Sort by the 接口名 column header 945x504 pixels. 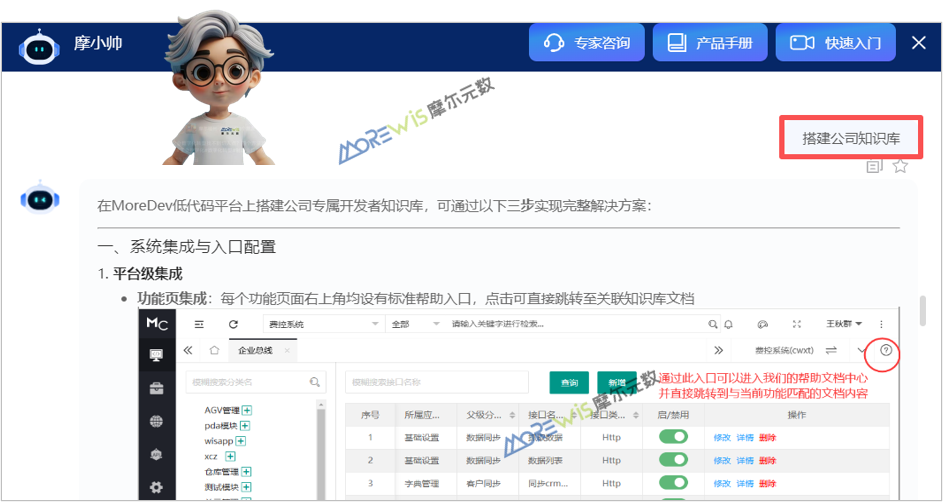[x=550, y=415]
